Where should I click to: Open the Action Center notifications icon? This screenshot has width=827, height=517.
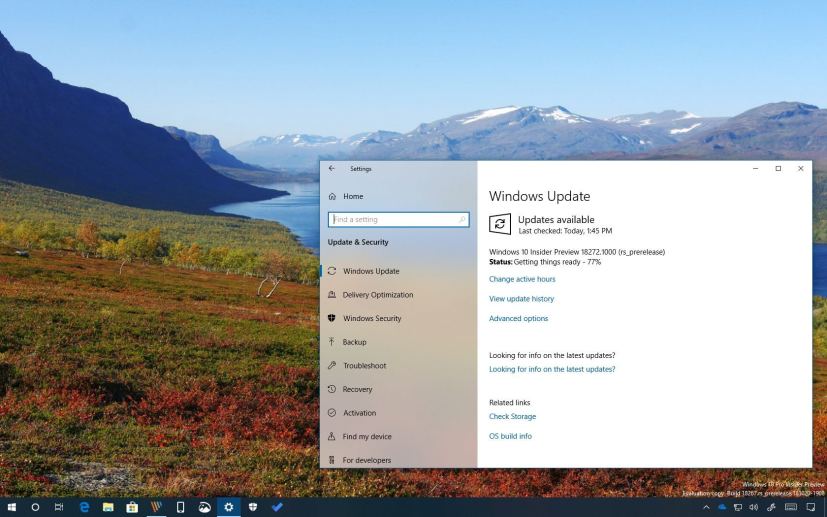point(811,508)
